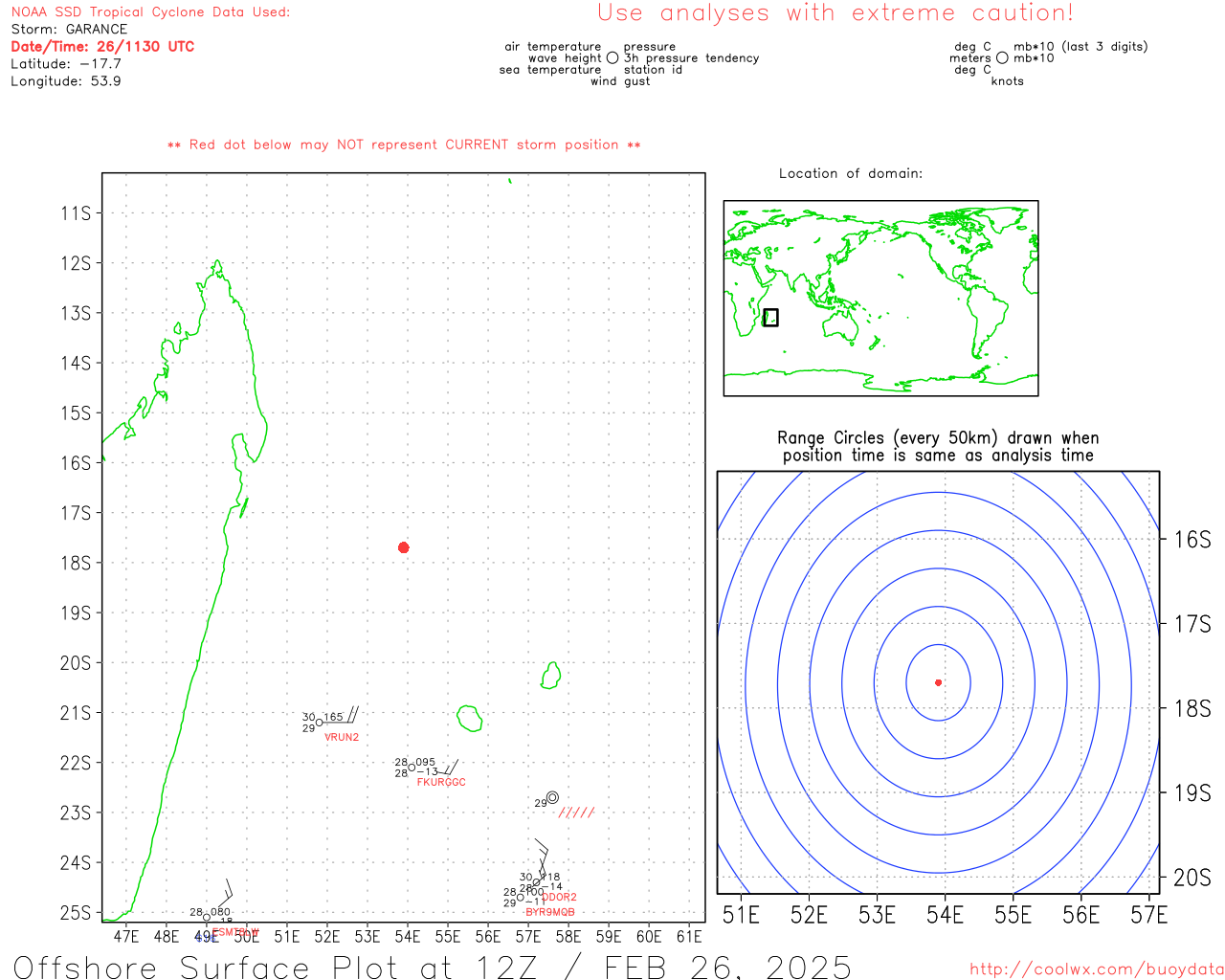Click the 'wind gust' legend label
Viewport: 1225px width, 980px height.
620,81
